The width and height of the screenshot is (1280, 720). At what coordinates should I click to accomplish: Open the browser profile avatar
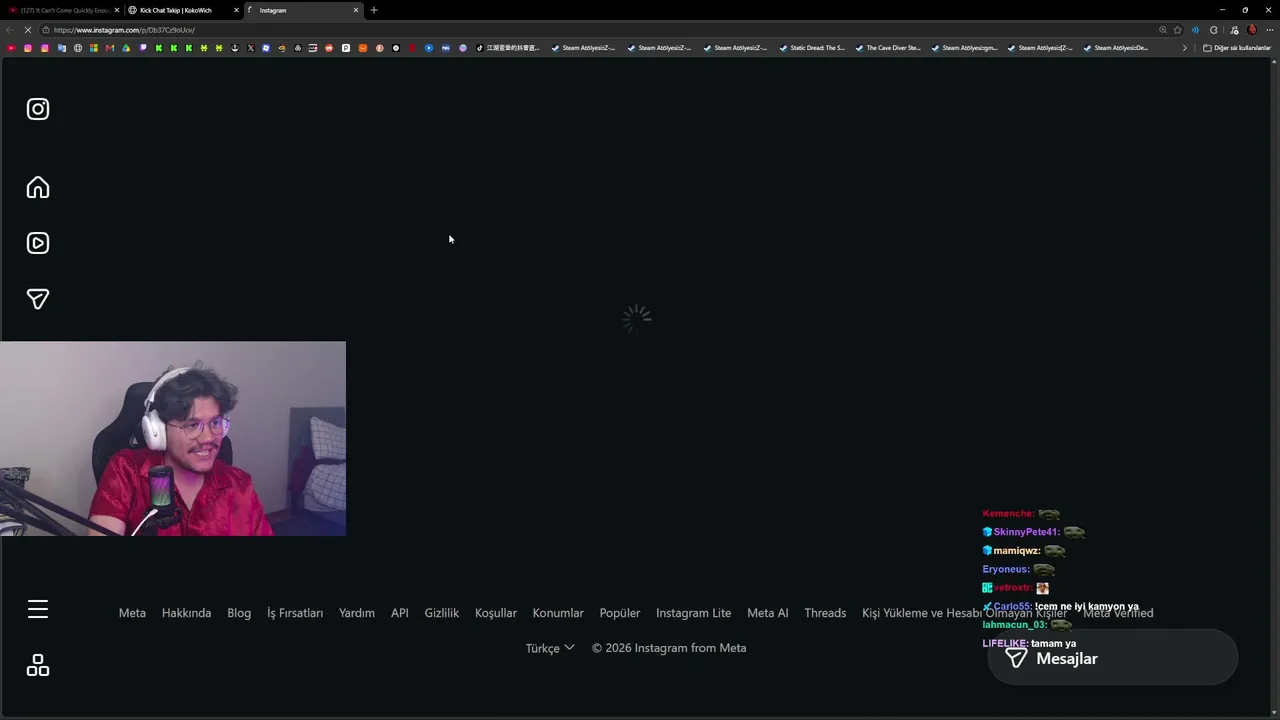(1251, 30)
